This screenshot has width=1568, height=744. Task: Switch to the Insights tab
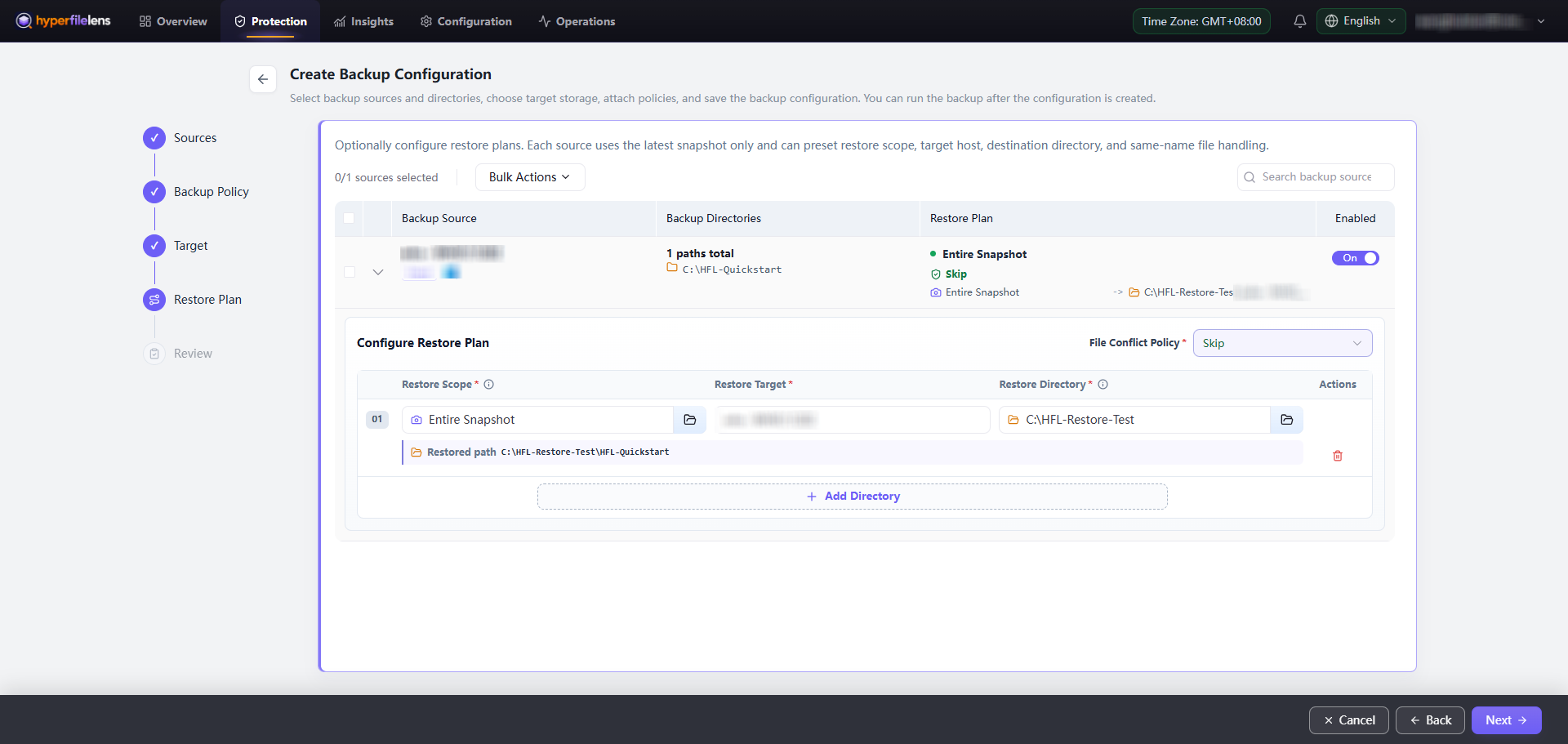tap(363, 21)
